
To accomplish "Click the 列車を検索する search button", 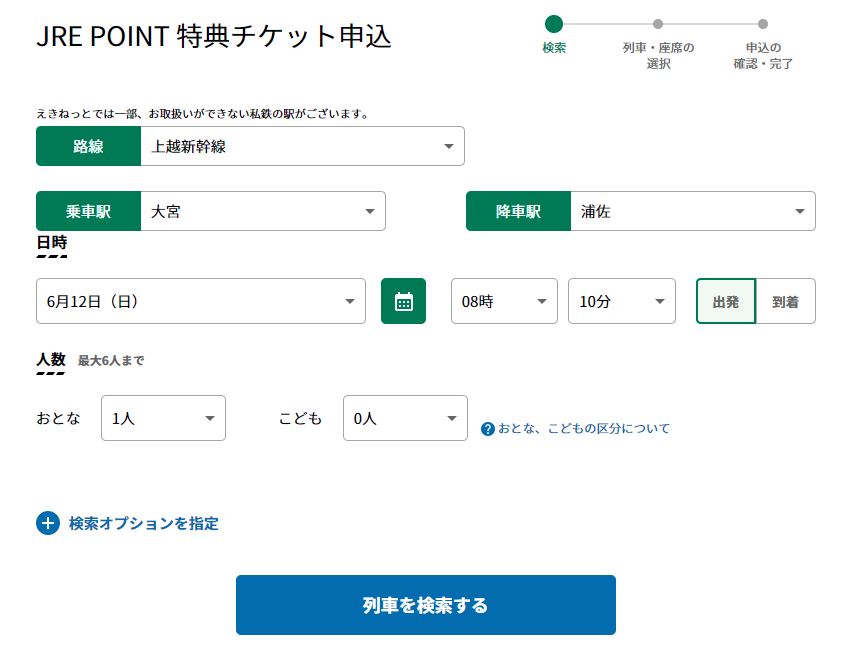I will tap(426, 605).
